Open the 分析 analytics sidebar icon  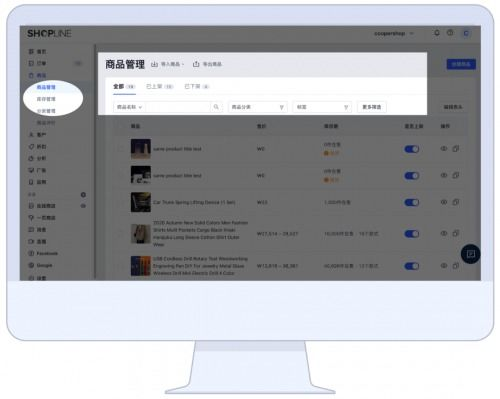tap(31, 158)
